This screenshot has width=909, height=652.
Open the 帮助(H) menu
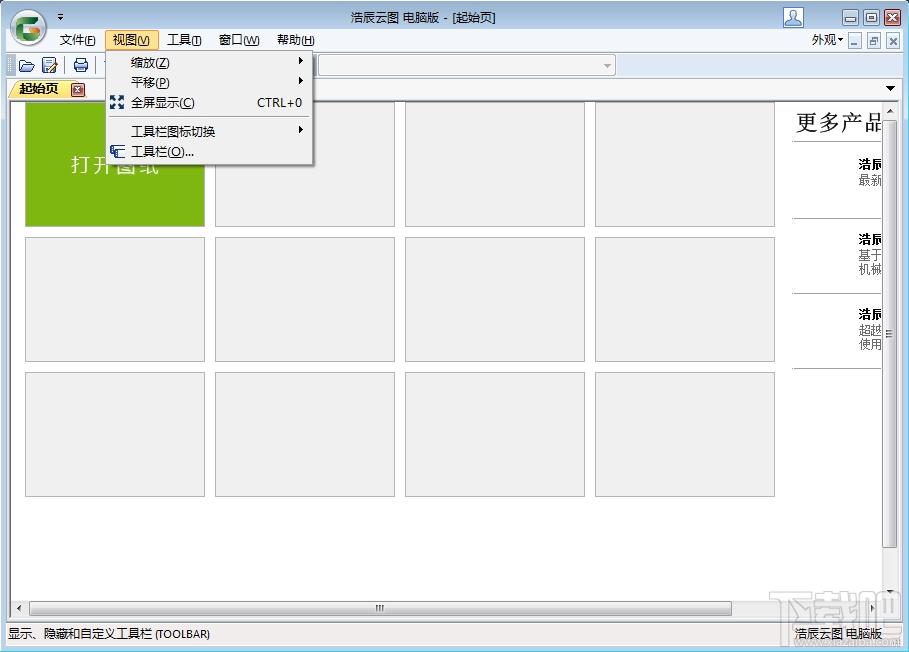tap(296, 40)
